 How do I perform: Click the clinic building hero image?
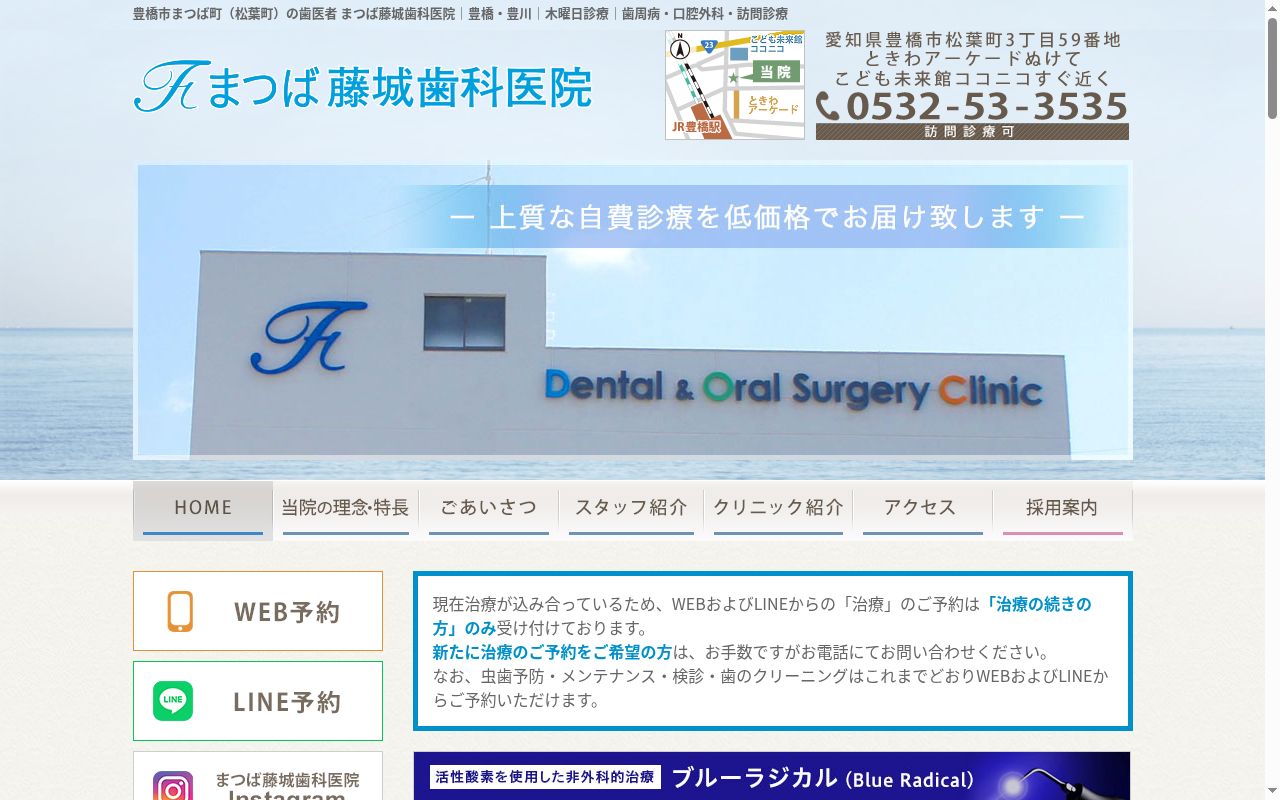click(633, 310)
